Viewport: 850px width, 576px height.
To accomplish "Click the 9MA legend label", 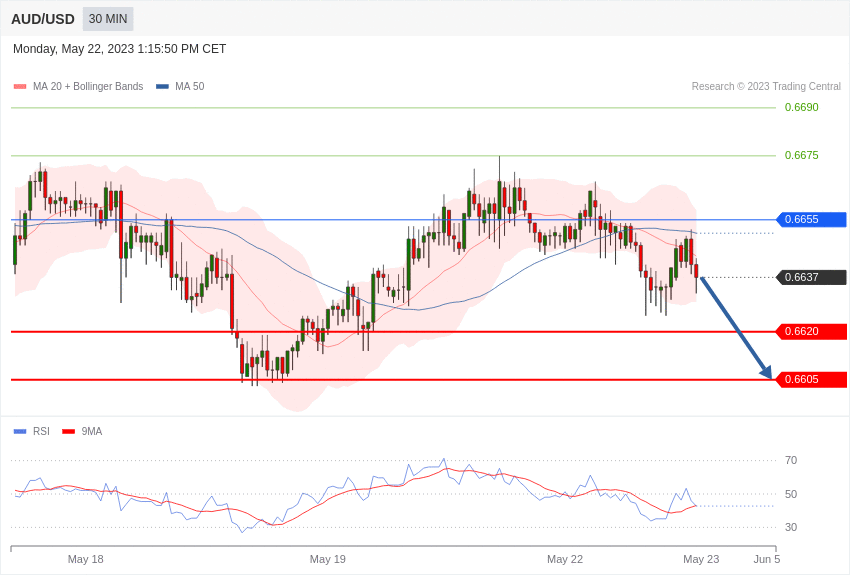I will (92, 432).
